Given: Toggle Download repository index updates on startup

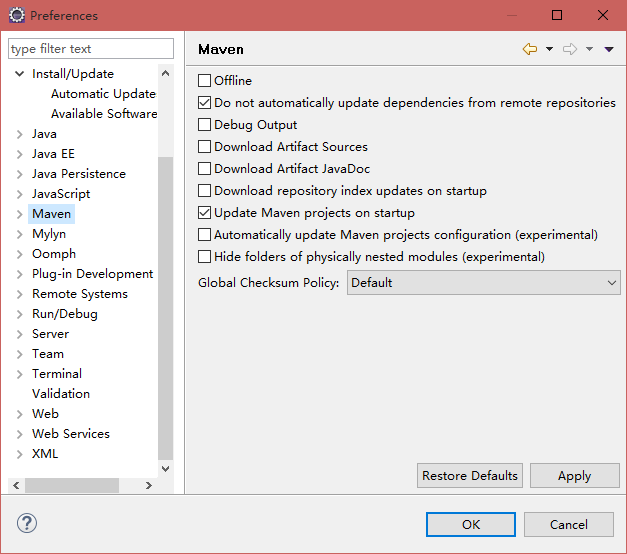Looking at the screenshot, I should pos(204,190).
